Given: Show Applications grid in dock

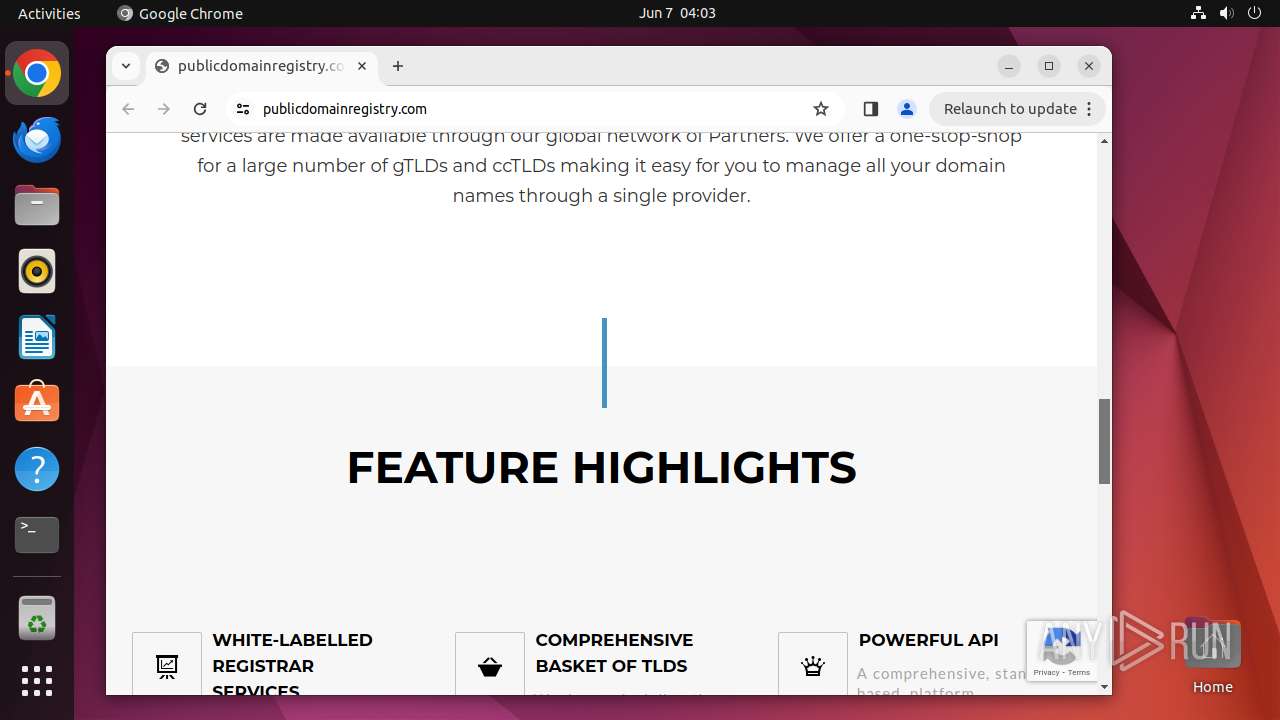Looking at the screenshot, I should [x=37, y=681].
